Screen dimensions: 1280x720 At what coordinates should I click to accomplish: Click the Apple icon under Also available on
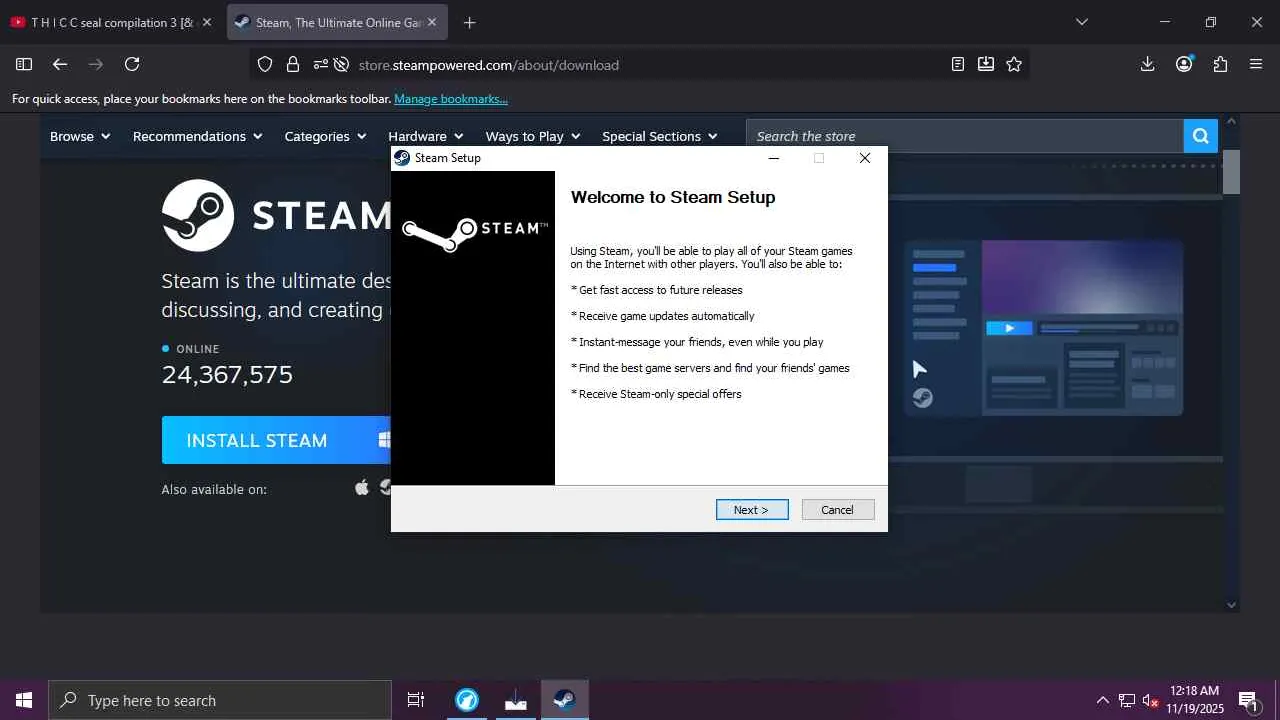(362, 487)
